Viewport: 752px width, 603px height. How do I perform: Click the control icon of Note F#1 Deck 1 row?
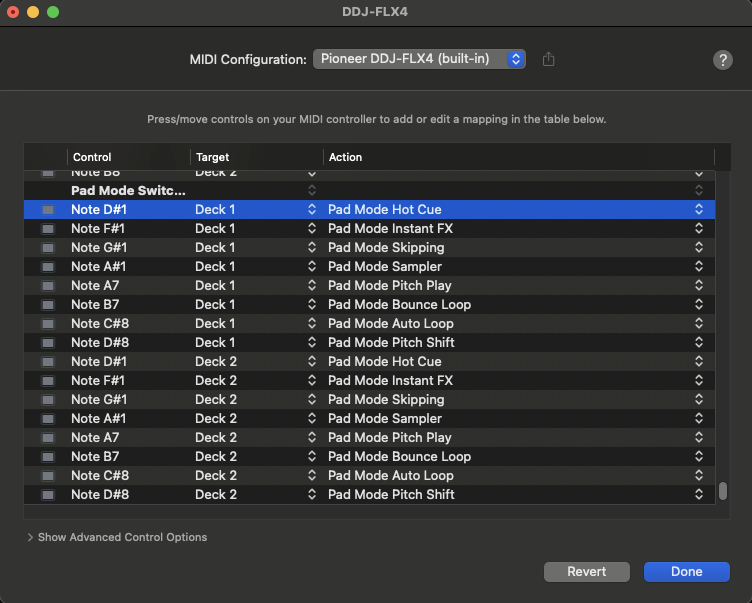click(48, 229)
